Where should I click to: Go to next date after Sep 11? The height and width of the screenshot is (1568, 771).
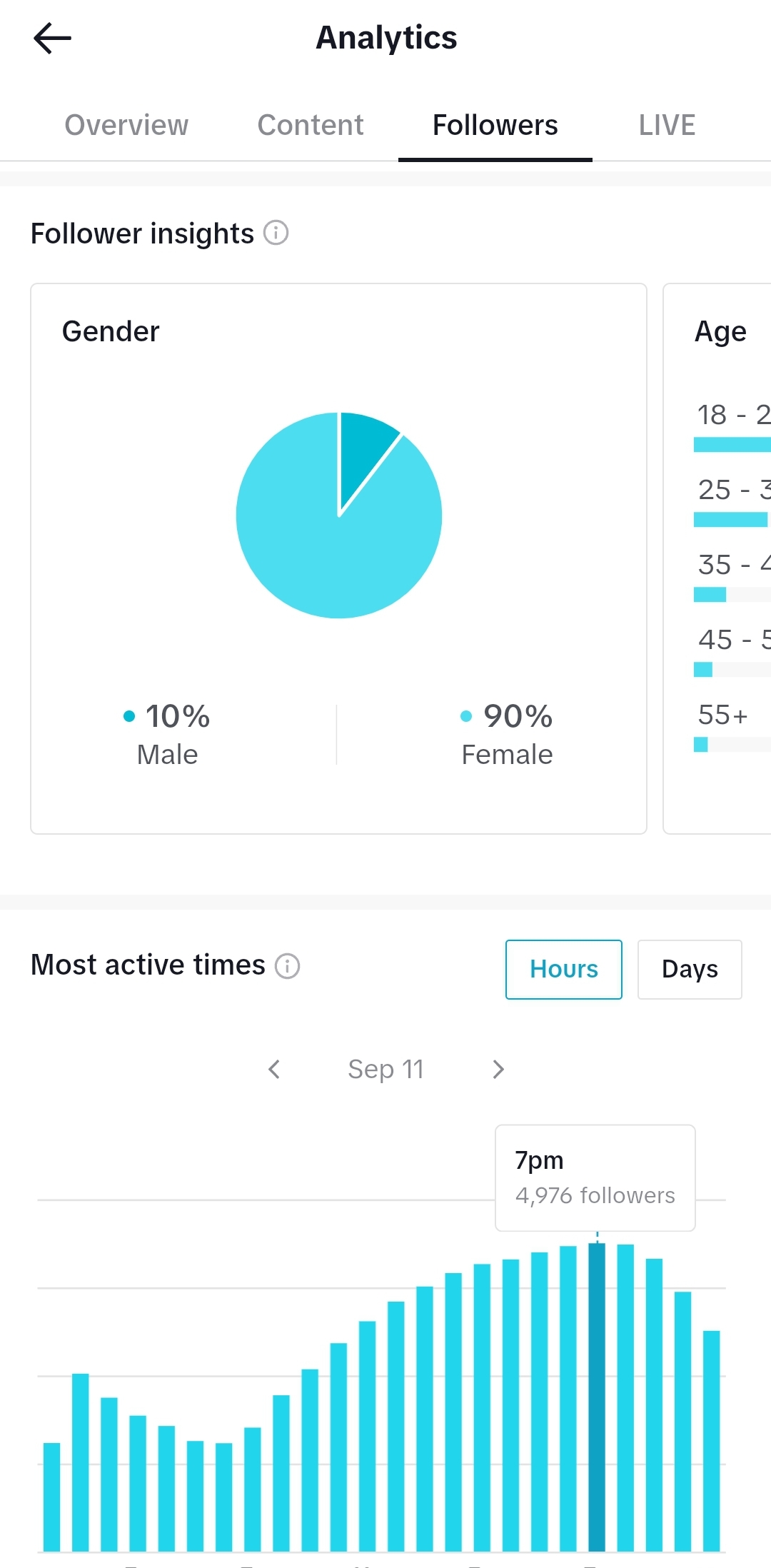498,1069
